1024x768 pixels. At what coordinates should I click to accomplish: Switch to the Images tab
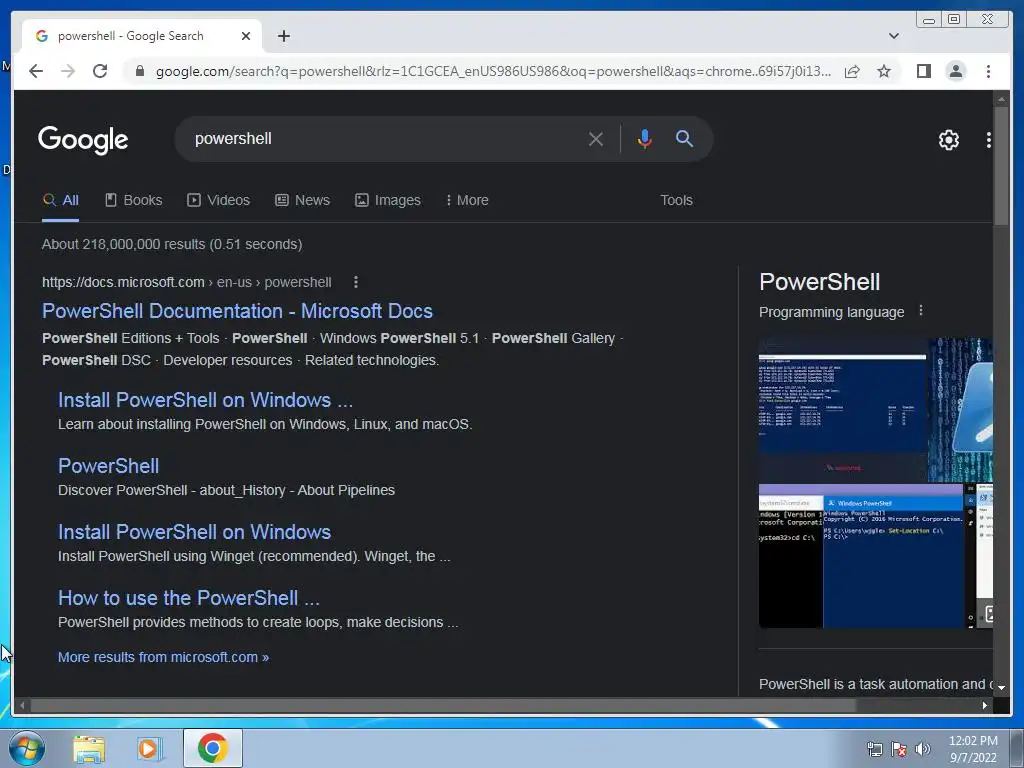click(388, 200)
